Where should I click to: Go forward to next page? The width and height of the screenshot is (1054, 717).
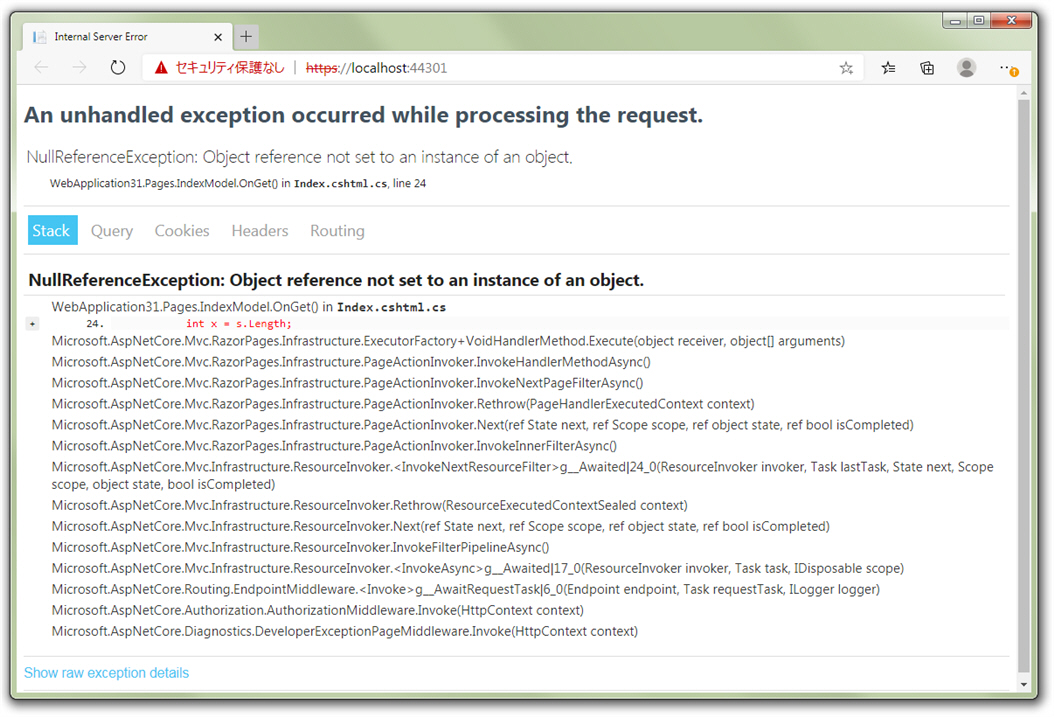click(79, 67)
